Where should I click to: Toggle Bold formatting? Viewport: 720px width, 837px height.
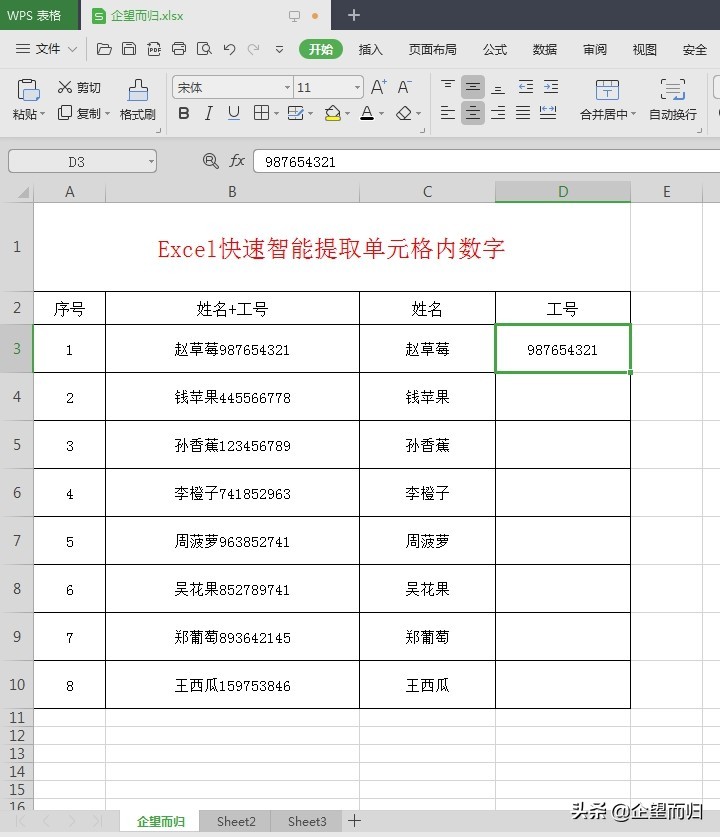pyautogui.click(x=184, y=113)
